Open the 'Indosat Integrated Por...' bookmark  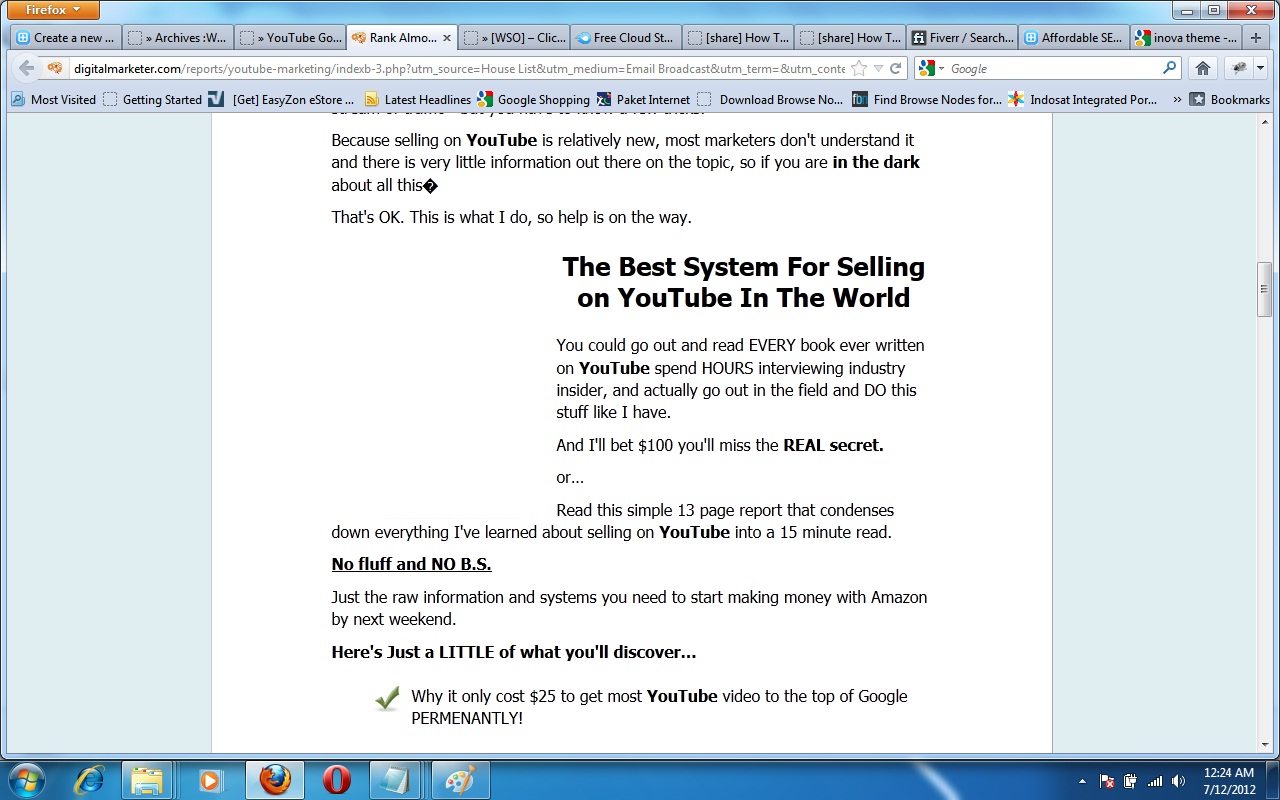(1083, 99)
